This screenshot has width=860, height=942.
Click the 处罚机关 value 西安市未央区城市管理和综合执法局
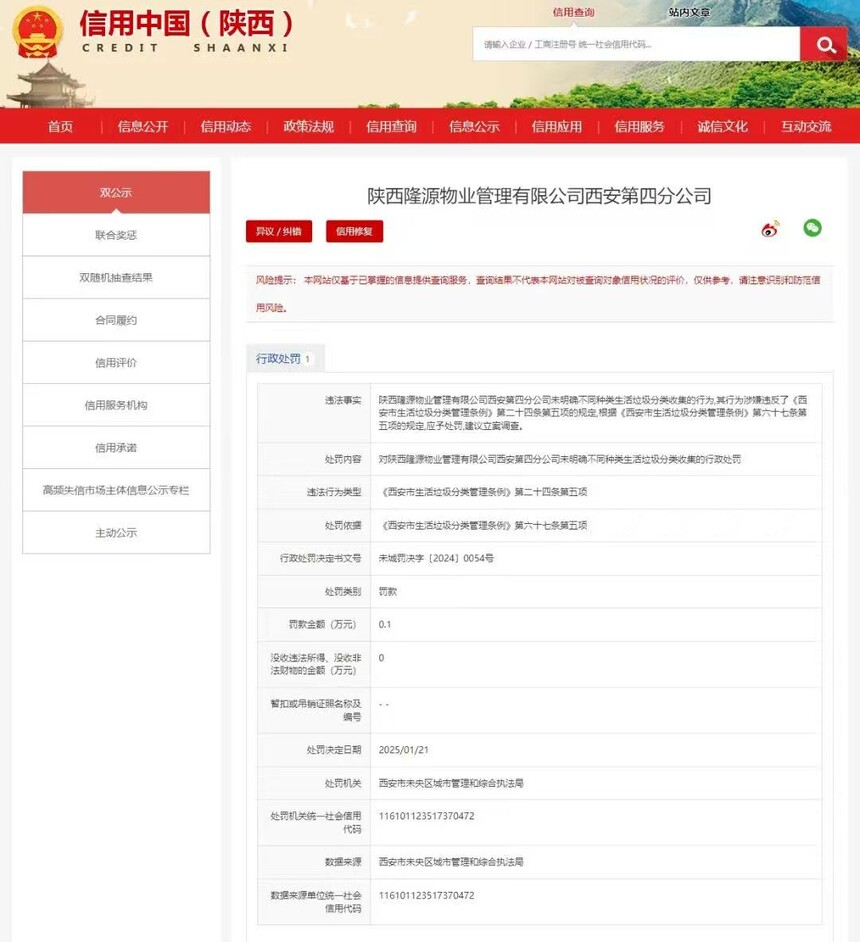450,783
